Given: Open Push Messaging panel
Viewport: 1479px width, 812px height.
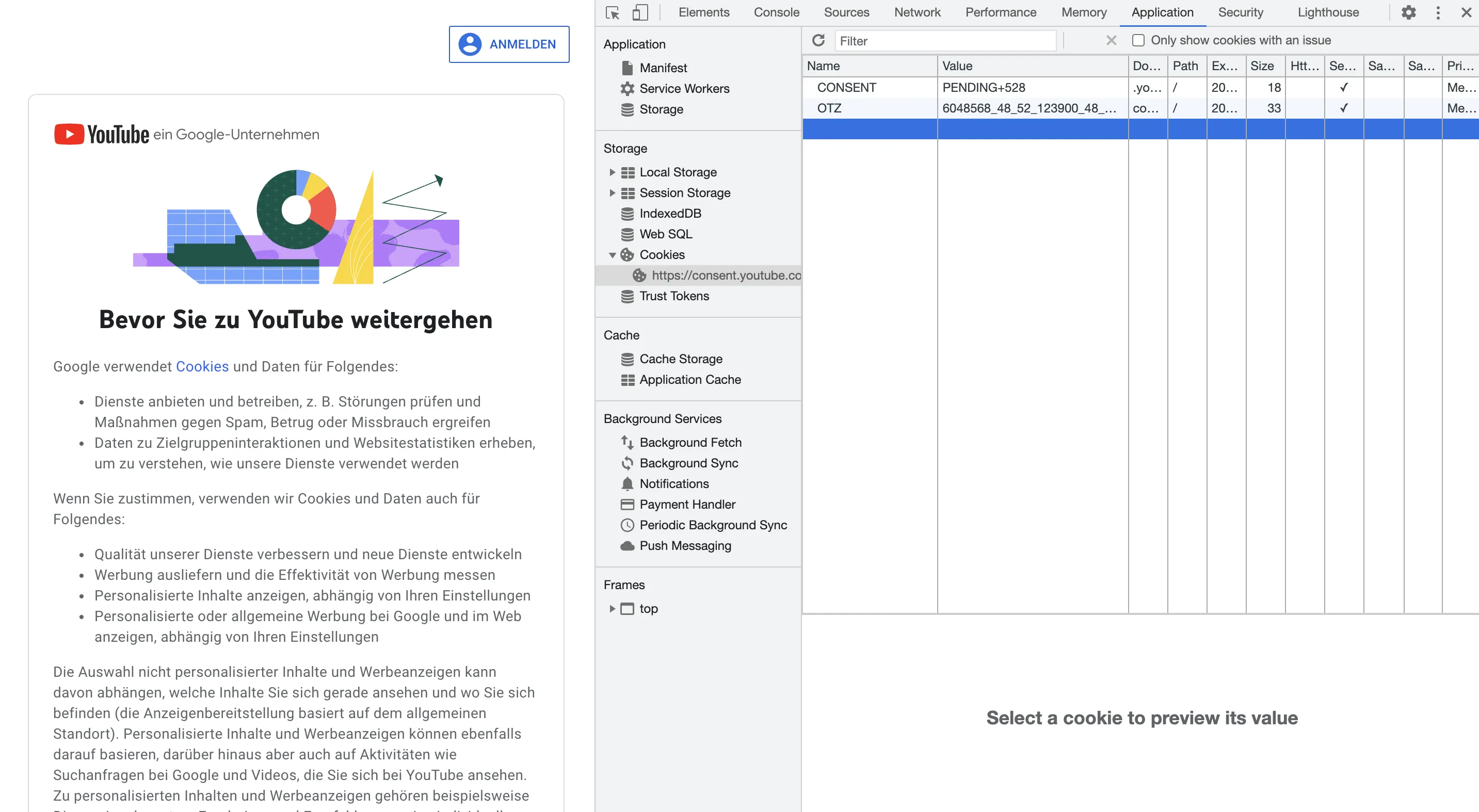Looking at the screenshot, I should (x=685, y=546).
